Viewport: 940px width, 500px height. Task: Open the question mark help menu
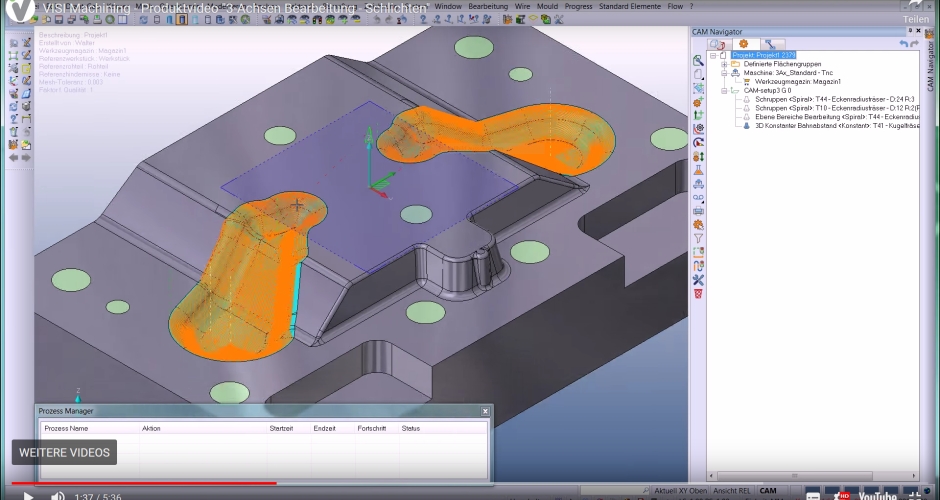point(691,7)
